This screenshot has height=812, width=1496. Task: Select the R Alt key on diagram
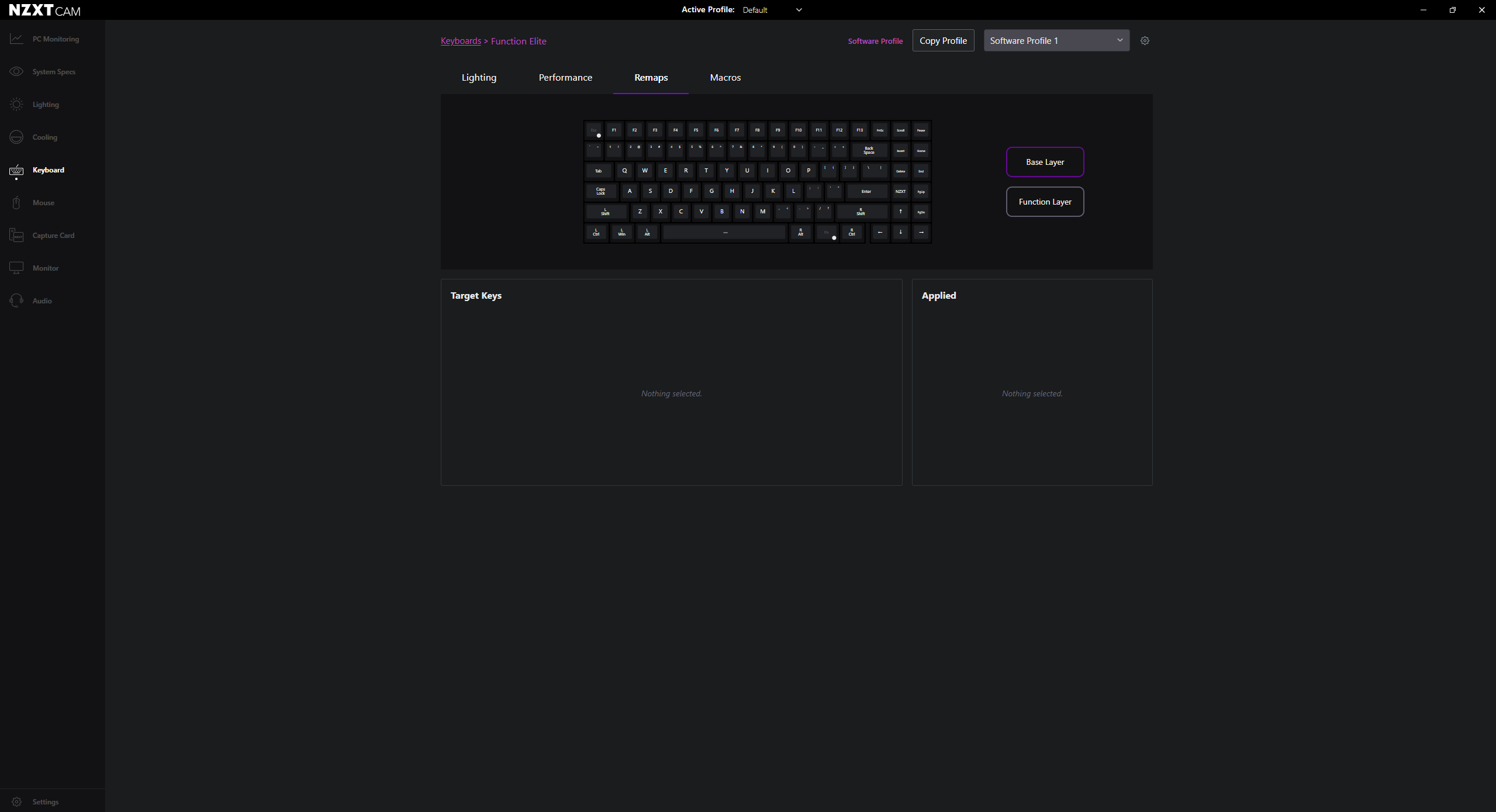[x=801, y=232]
